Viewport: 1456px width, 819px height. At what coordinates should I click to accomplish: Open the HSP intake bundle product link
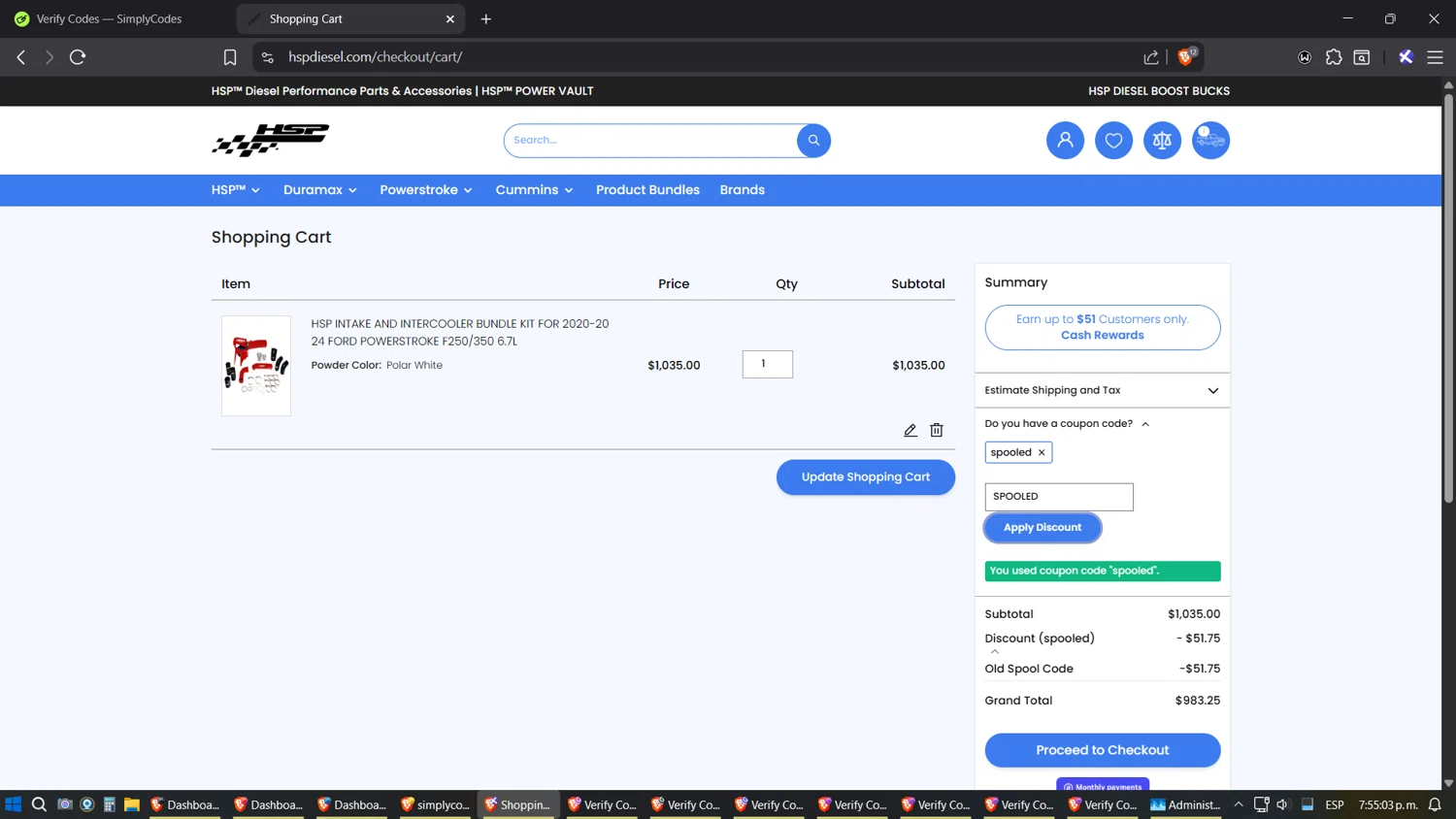(460, 332)
